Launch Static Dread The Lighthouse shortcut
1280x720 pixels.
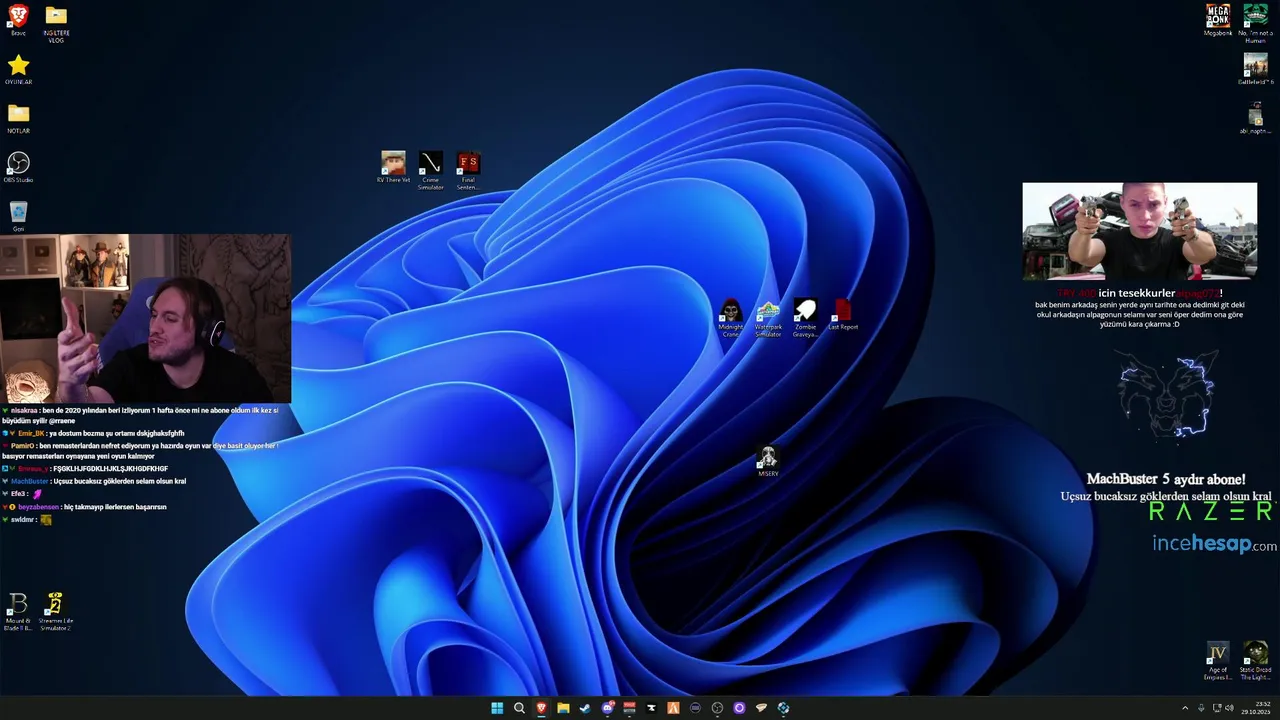1255,661
